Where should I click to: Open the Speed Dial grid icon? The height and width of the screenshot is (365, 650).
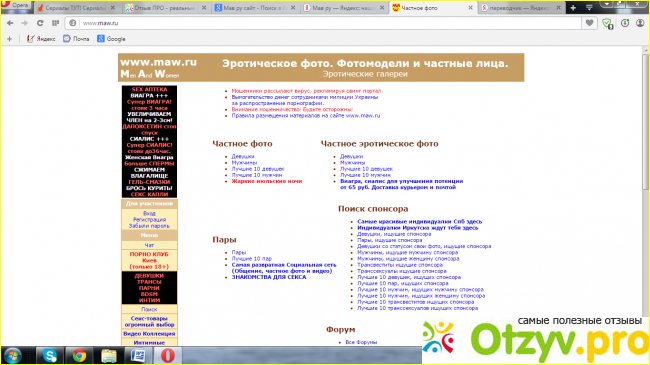55,23
